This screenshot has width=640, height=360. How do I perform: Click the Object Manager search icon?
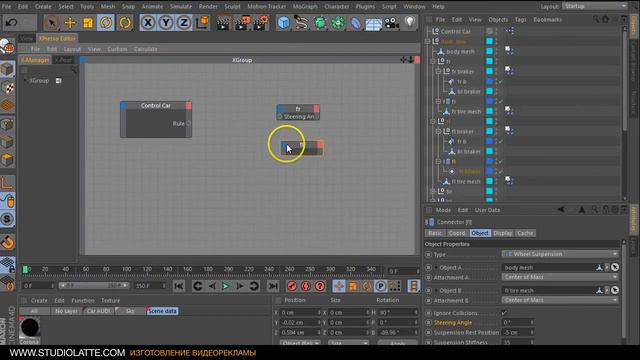(x=596, y=19)
